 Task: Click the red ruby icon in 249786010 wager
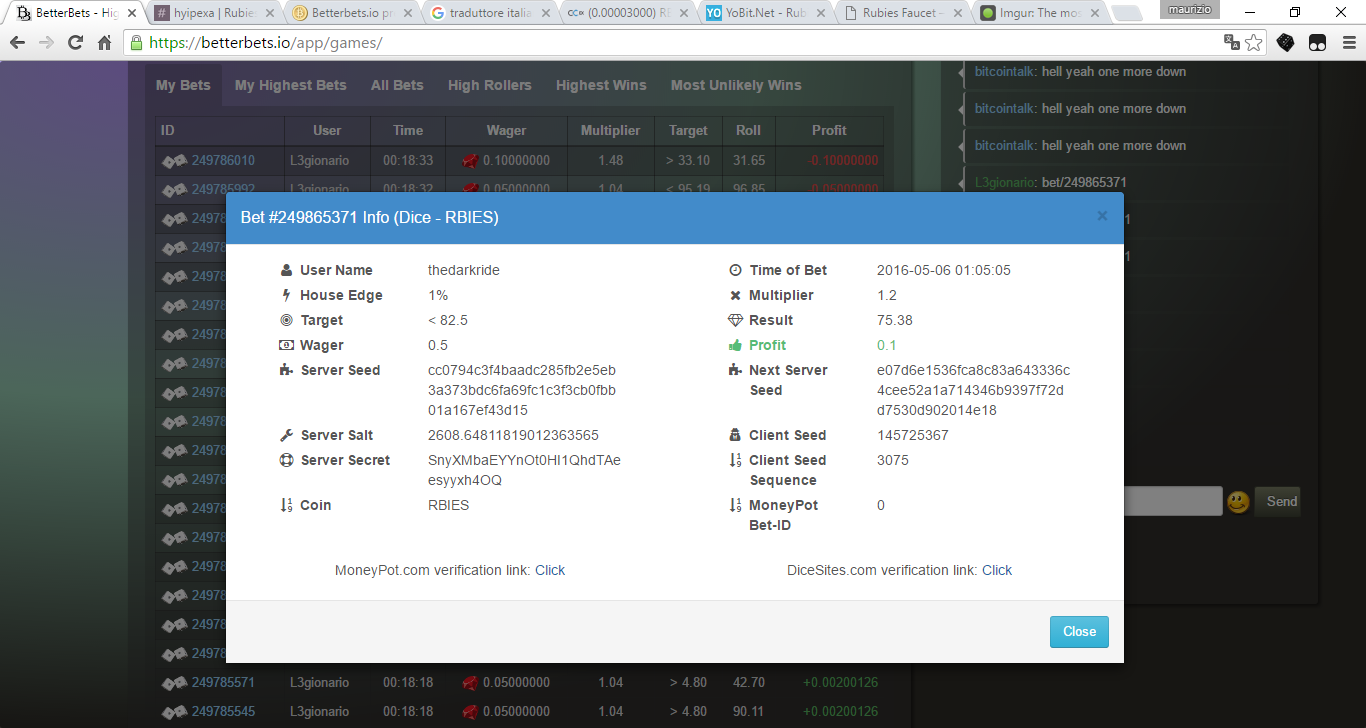tap(470, 160)
